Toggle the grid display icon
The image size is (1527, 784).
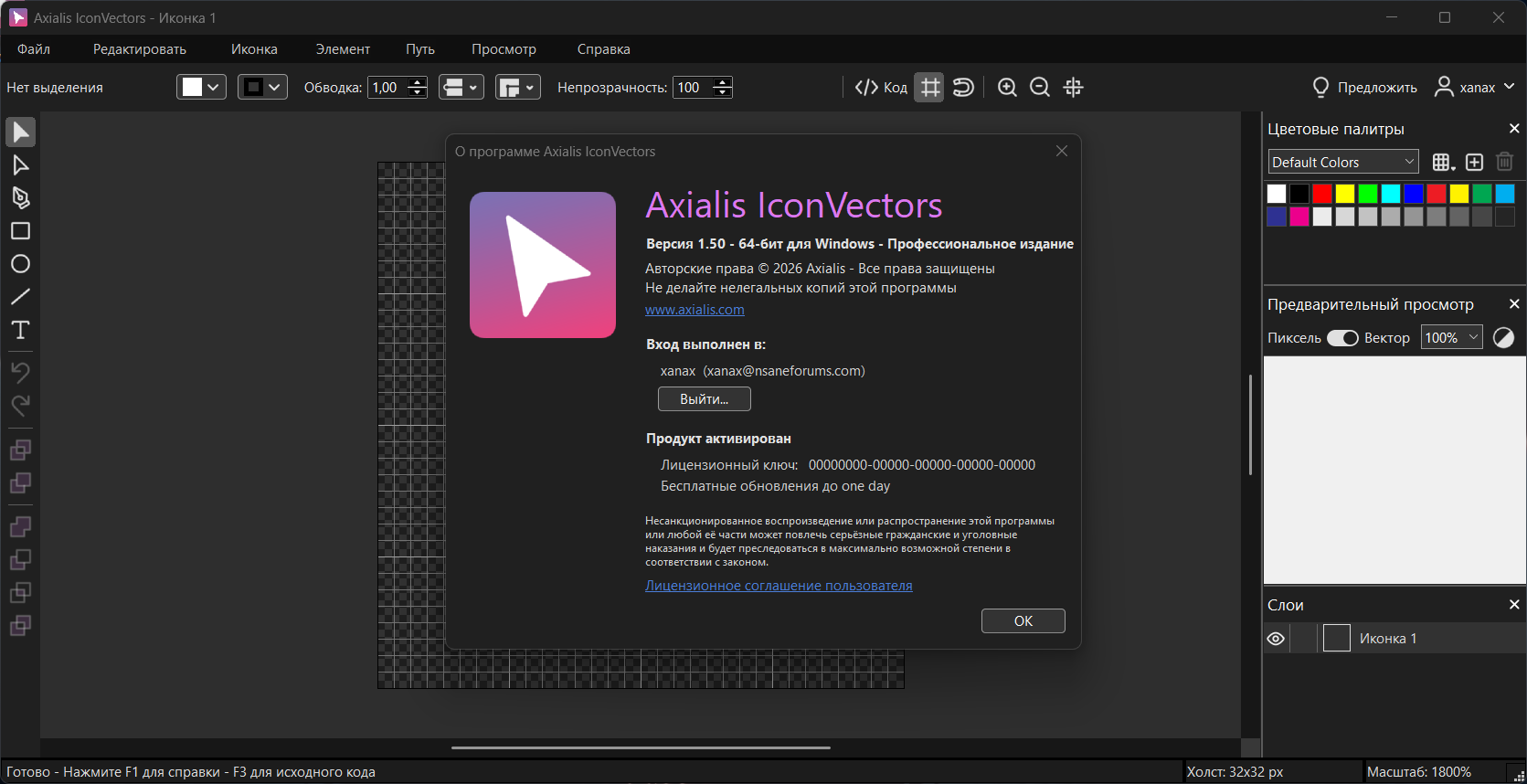(929, 88)
